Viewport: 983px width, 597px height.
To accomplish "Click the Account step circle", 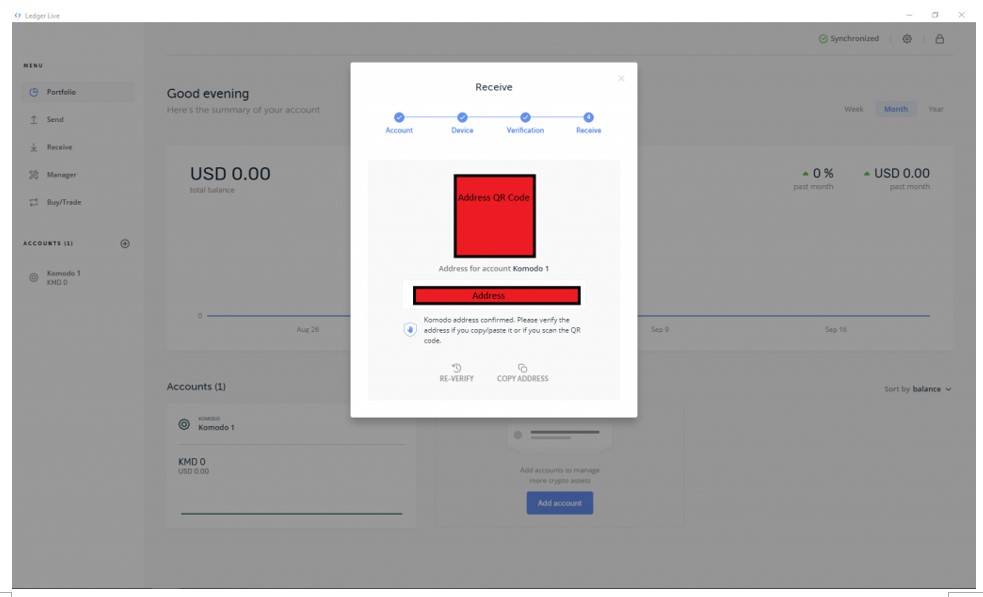I will pyautogui.click(x=399, y=117).
